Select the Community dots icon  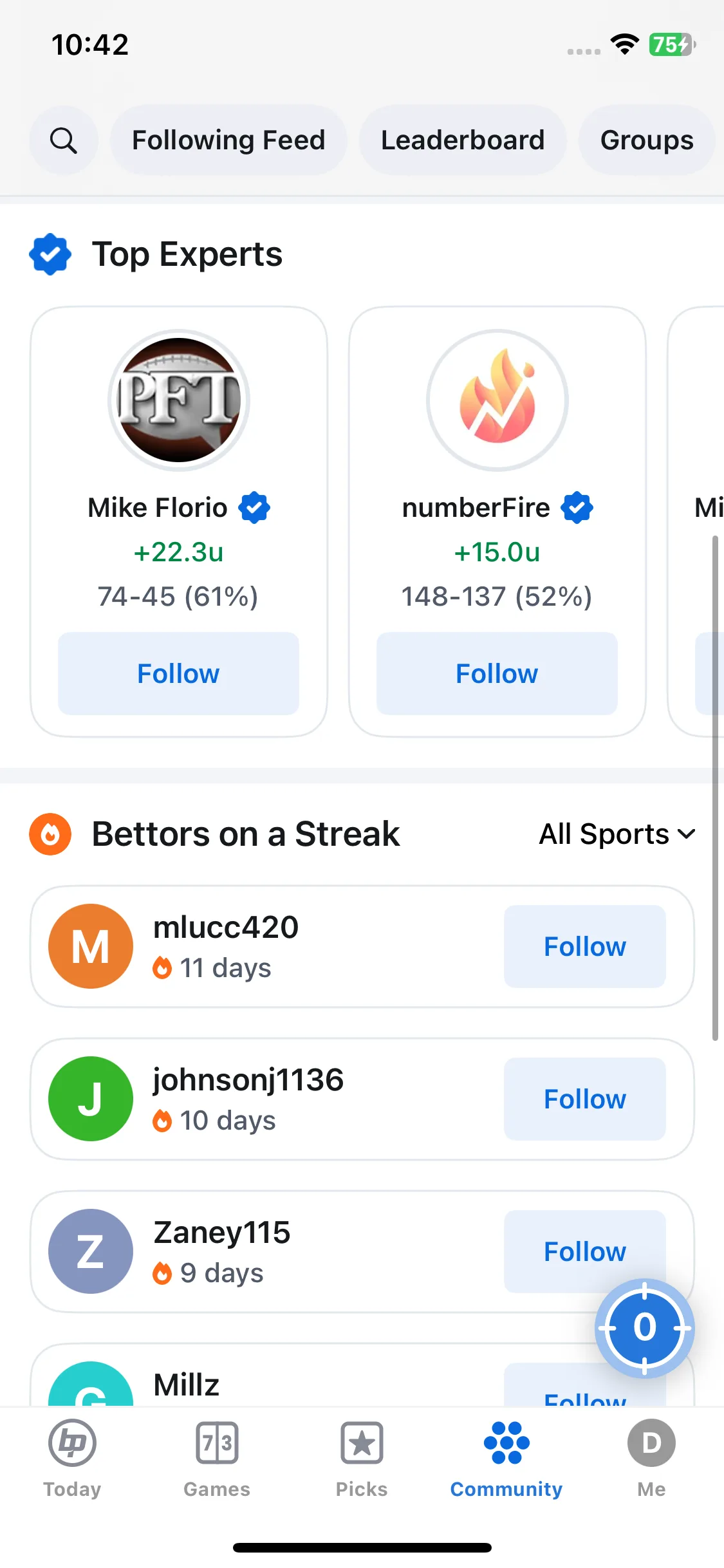click(506, 1443)
